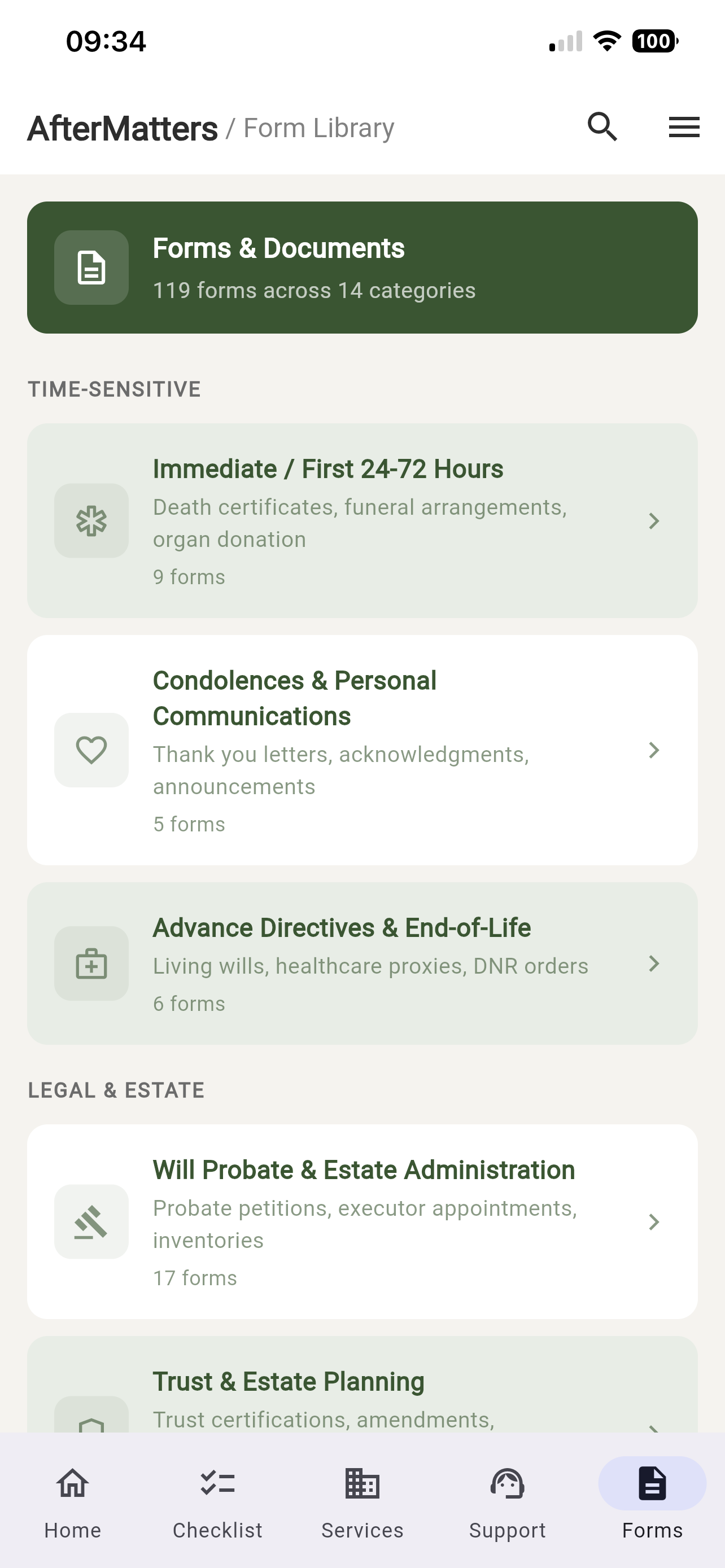Image resolution: width=725 pixels, height=1568 pixels.
Task: Tap the Wi-Fi status icon
Action: click(x=606, y=41)
